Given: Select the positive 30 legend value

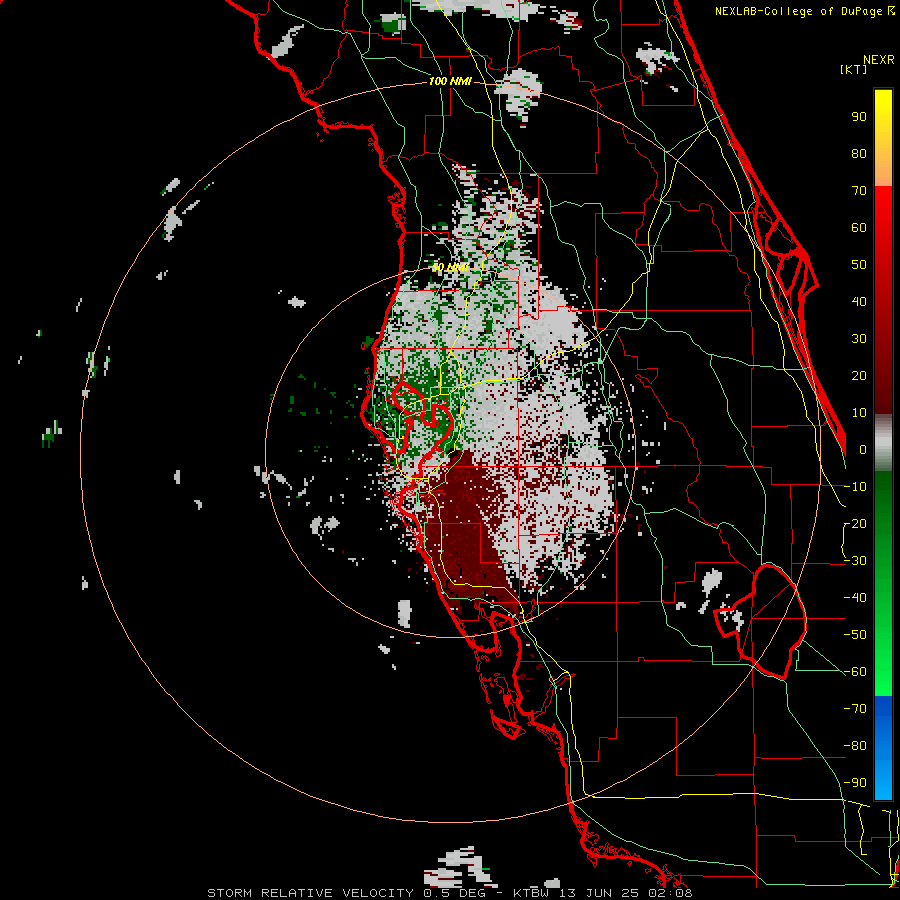Looking at the screenshot, I should [x=859, y=339].
